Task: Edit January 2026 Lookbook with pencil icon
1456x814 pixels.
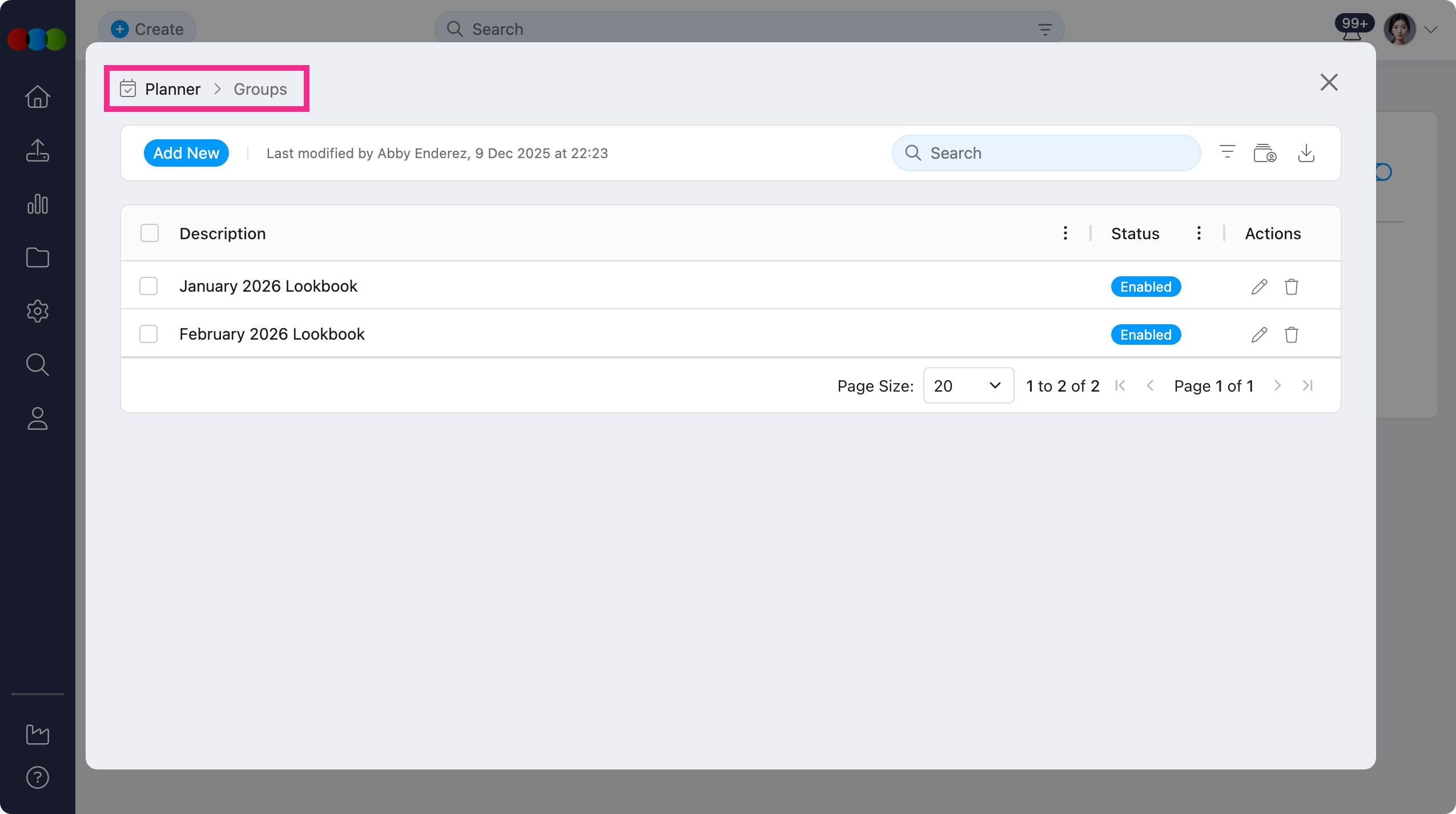Action: click(x=1259, y=287)
